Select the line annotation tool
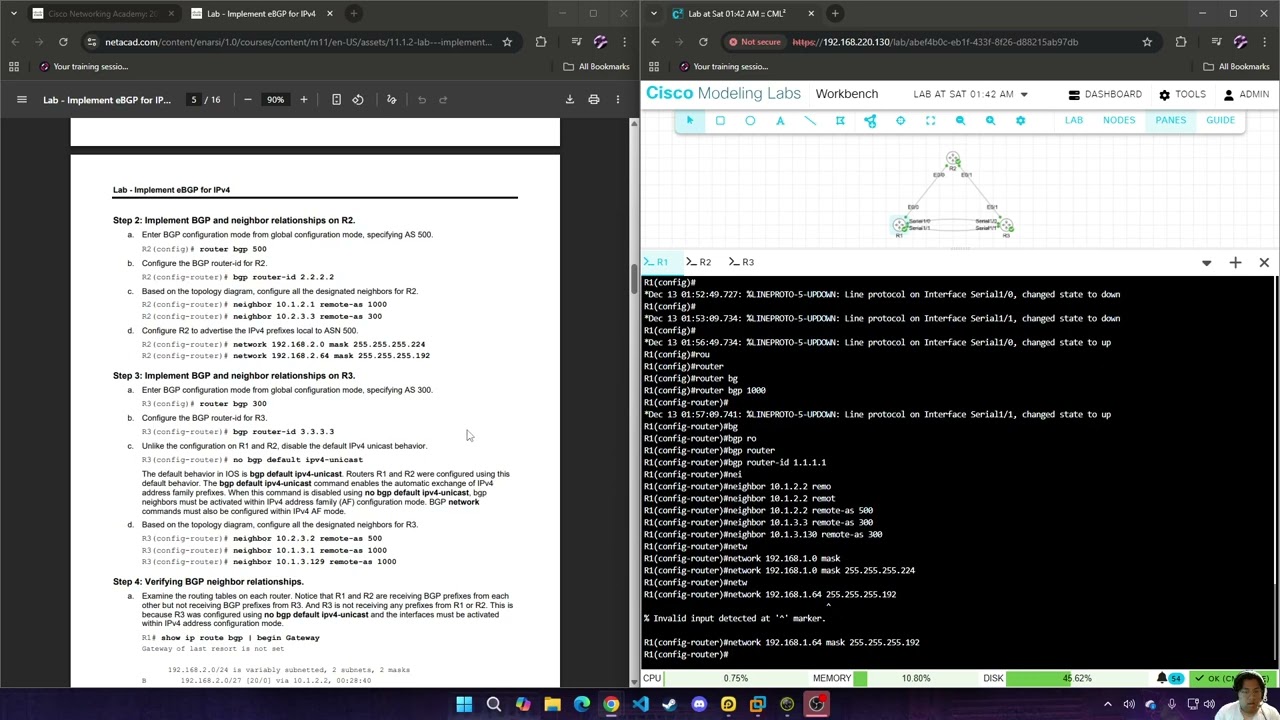The image size is (1280, 720). click(x=810, y=121)
